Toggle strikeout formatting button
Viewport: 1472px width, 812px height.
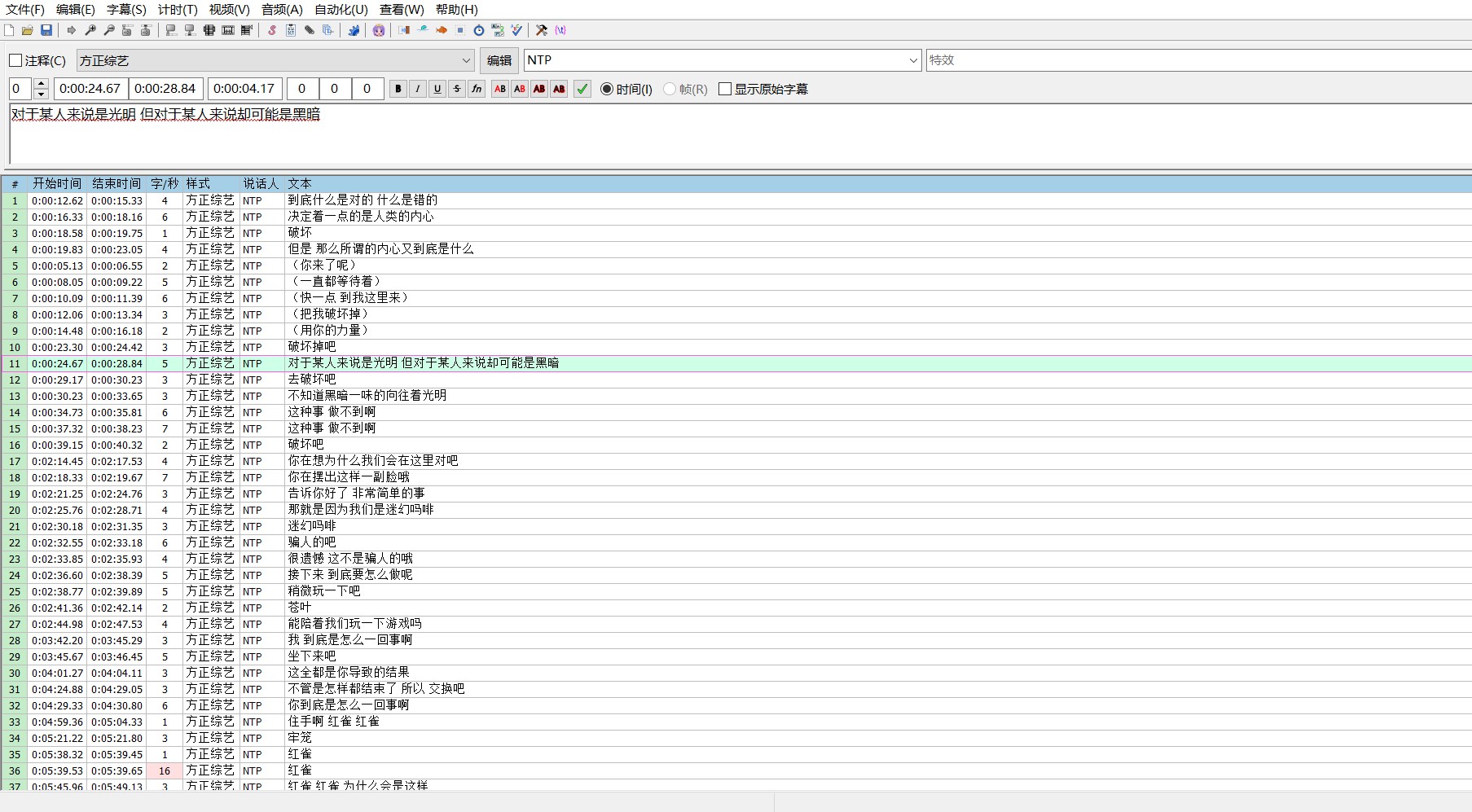point(457,89)
